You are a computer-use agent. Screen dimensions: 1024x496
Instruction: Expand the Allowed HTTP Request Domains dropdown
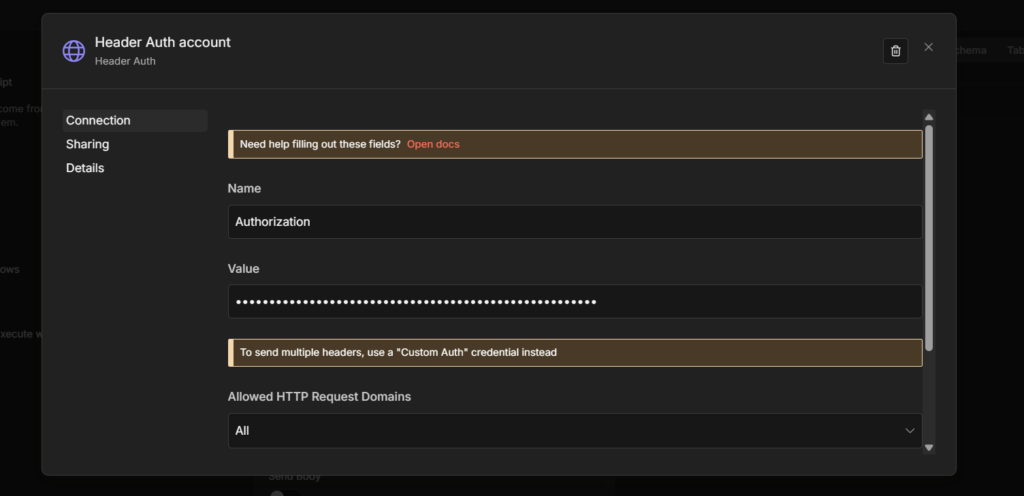(574, 431)
